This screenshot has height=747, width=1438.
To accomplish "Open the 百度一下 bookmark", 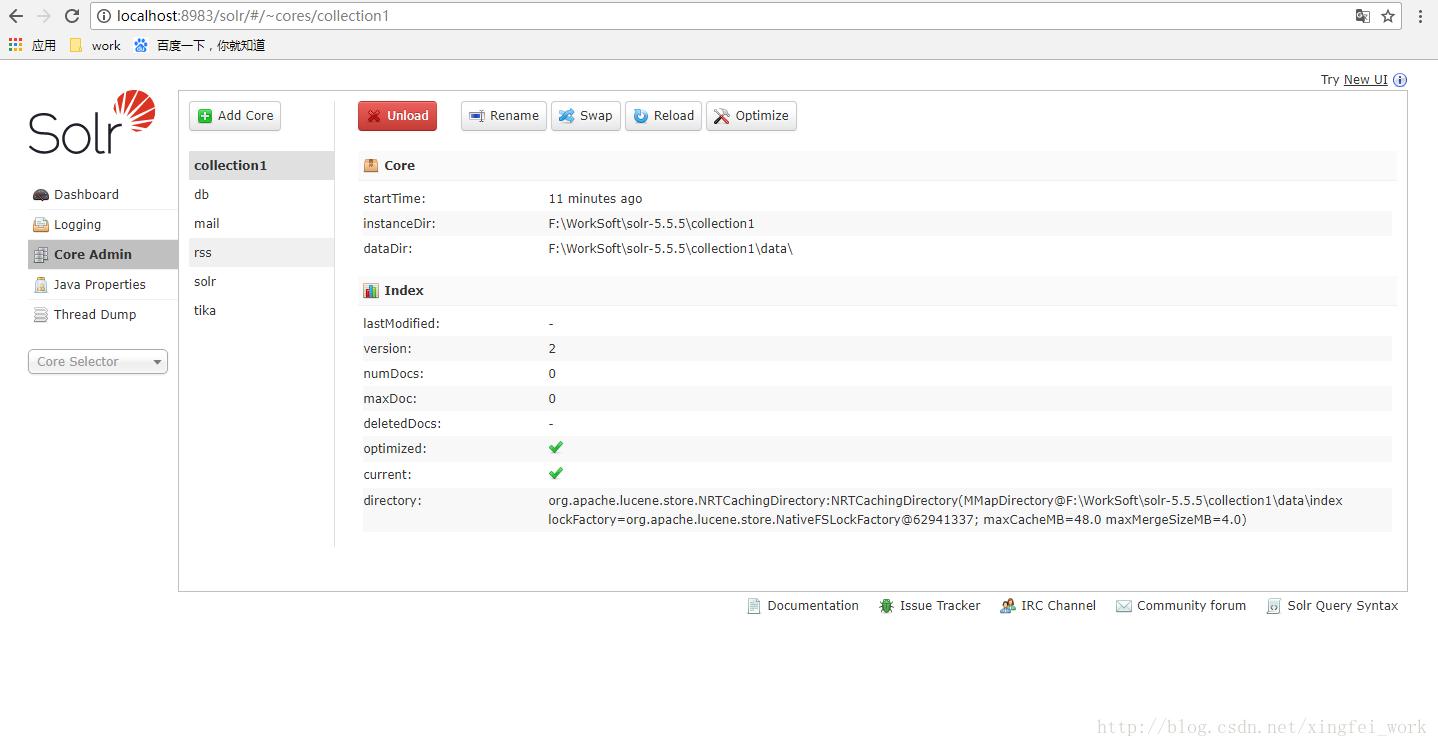I will point(199,45).
